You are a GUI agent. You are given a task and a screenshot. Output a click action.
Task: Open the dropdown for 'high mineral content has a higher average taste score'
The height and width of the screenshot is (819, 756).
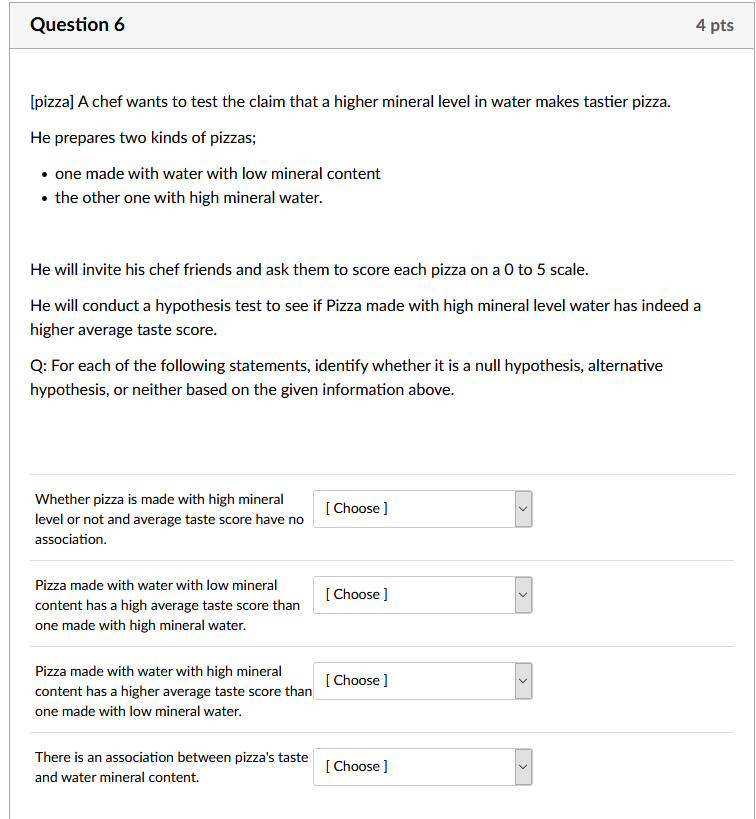tap(422, 680)
